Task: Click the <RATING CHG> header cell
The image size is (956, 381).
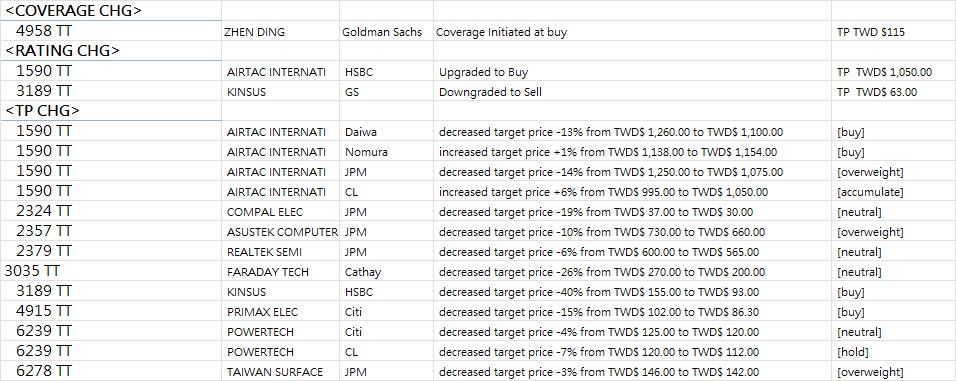Action: [x=111, y=51]
